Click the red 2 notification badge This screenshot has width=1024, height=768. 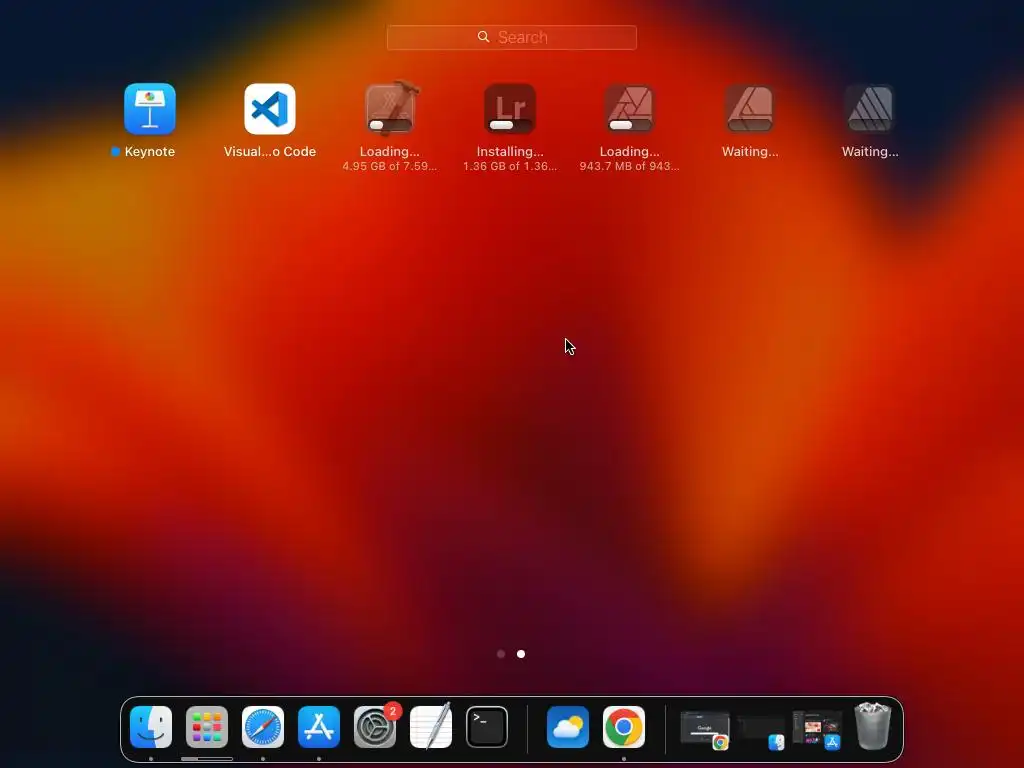[392, 711]
